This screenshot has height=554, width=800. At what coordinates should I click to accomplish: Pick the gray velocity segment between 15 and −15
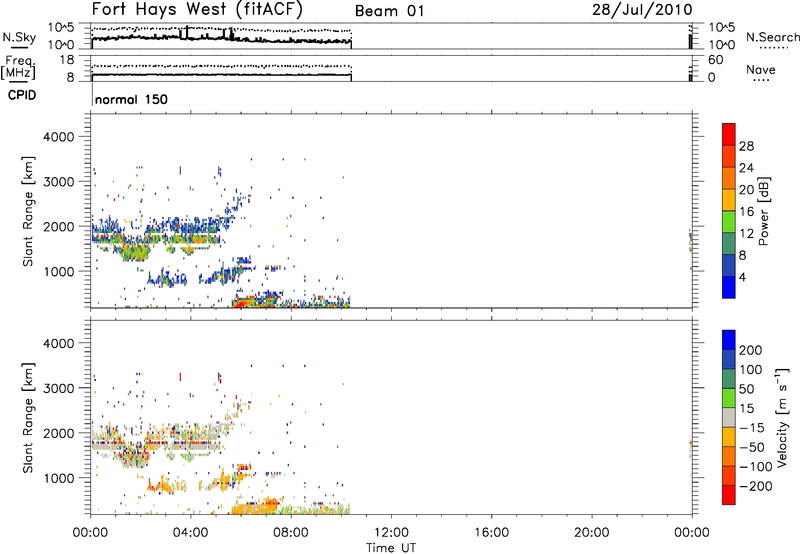coord(729,417)
